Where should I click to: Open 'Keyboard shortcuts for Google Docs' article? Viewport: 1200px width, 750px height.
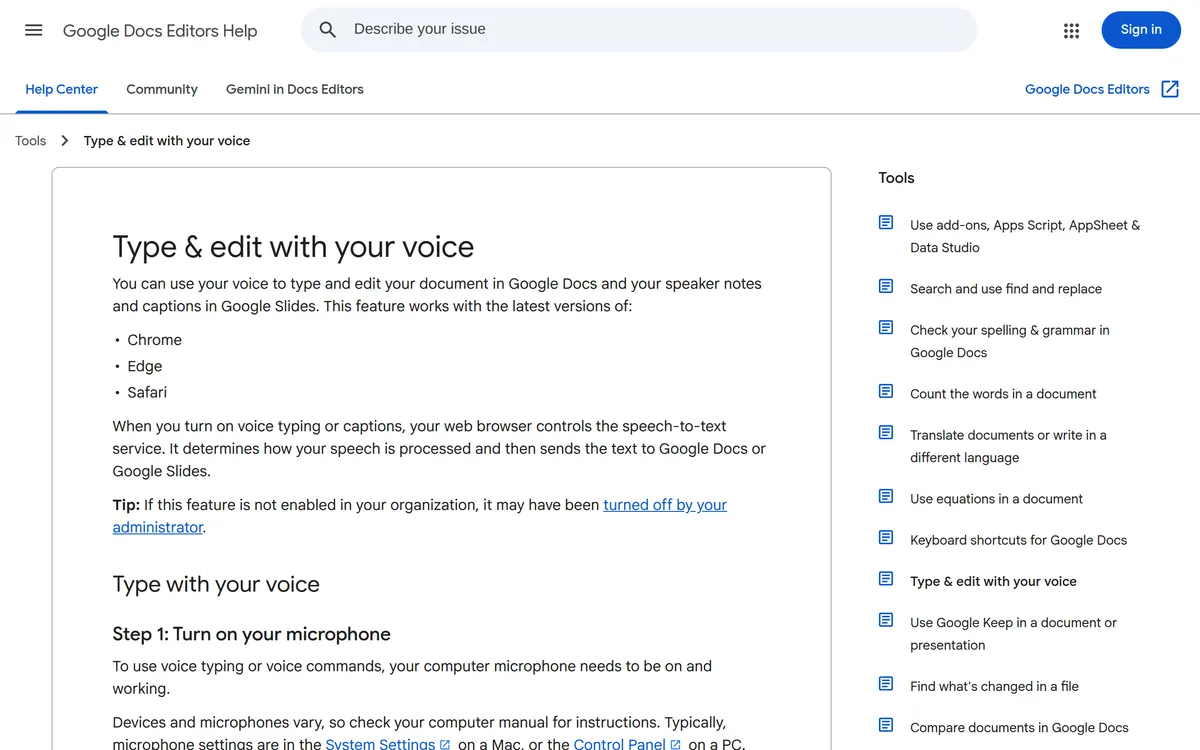click(x=1018, y=540)
